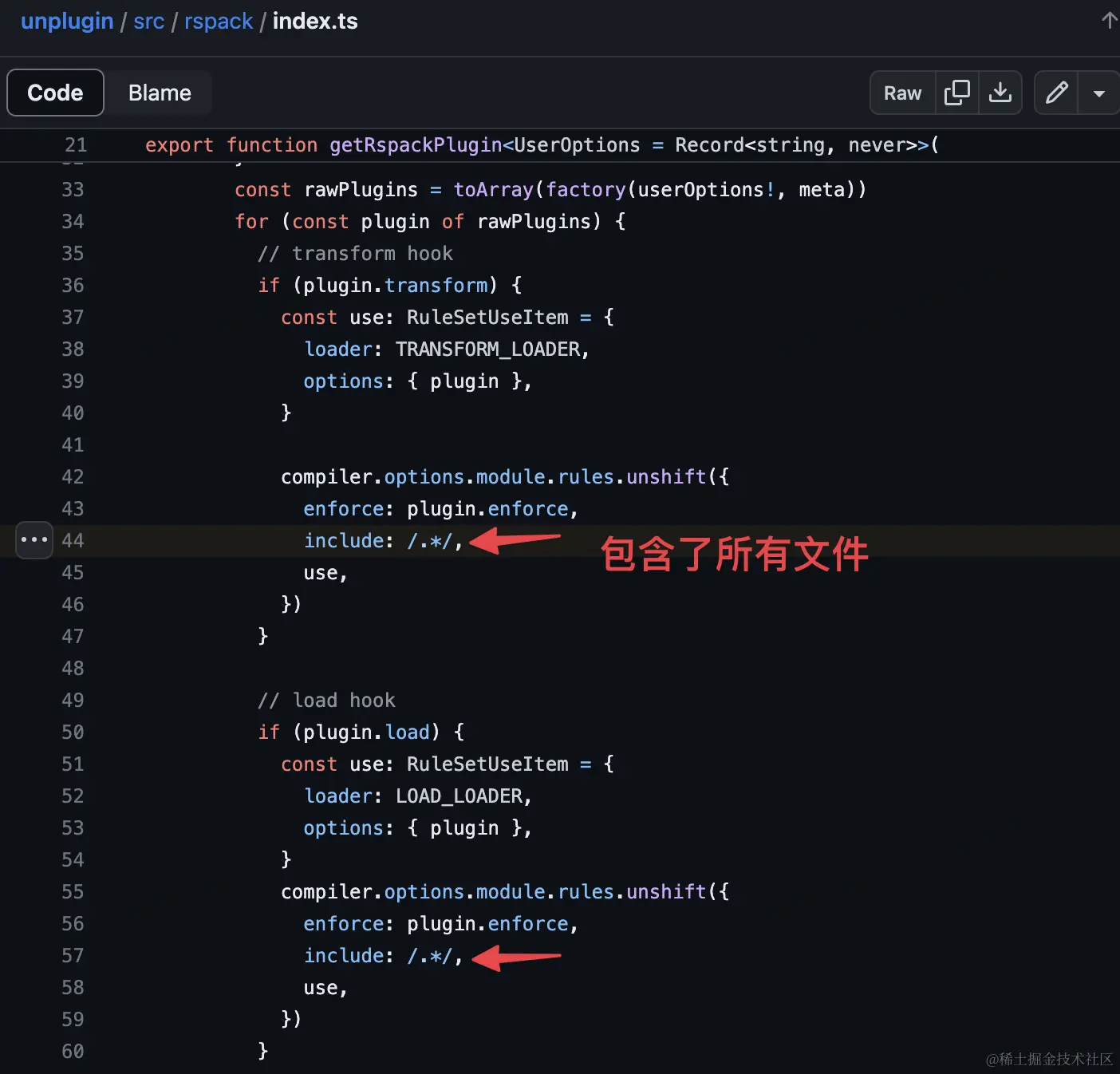This screenshot has height=1074, width=1120.
Task: Click 'RuleSetUseItem' type on line 37
Action: (487, 318)
